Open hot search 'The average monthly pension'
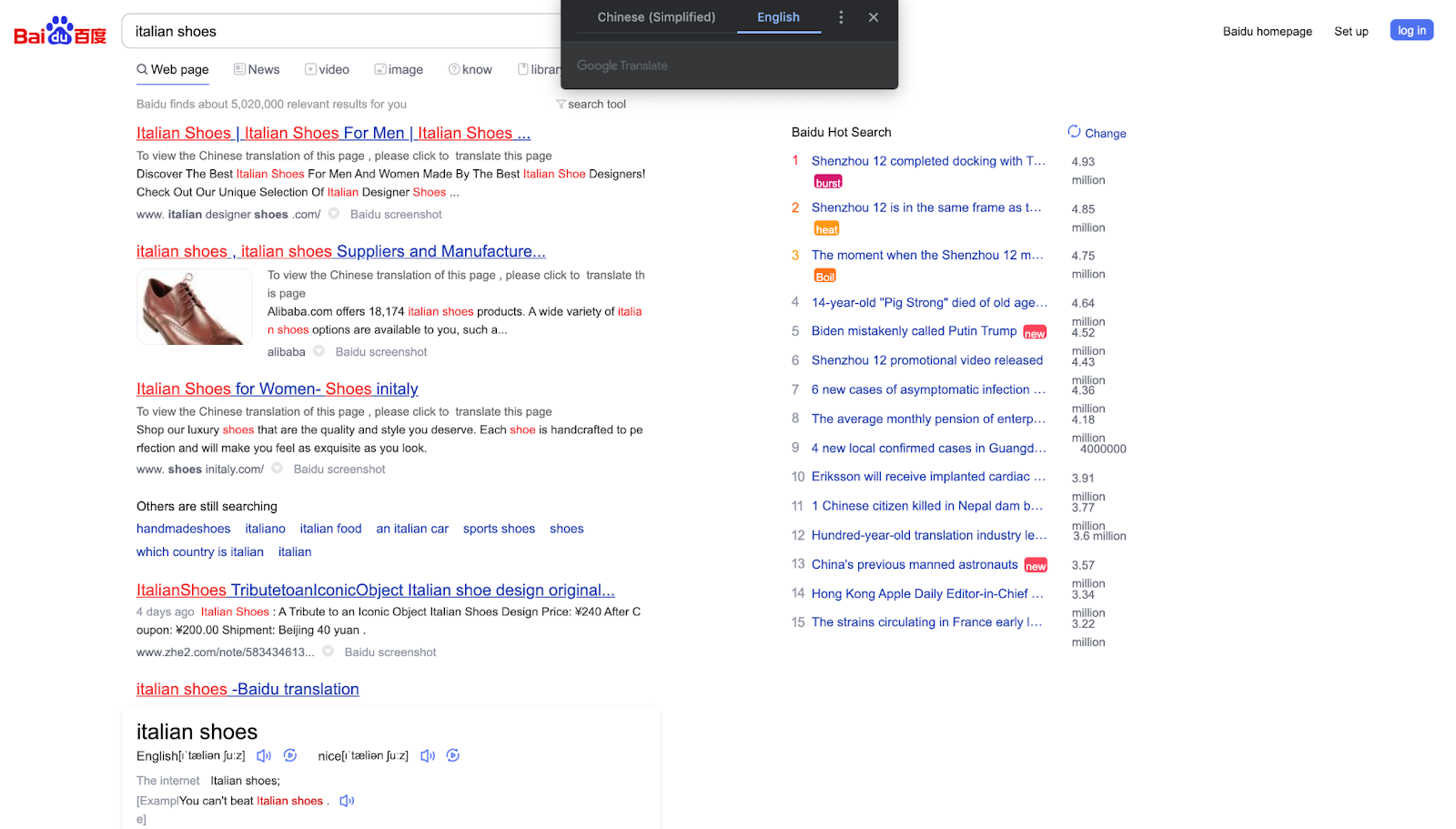The width and height of the screenshot is (1456, 829). click(928, 419)
